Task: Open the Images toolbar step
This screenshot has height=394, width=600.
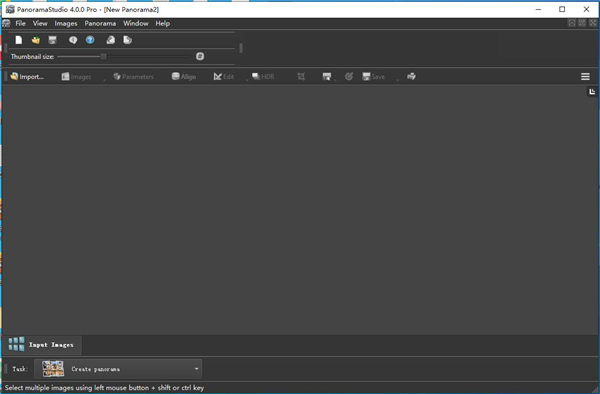Action: [x=77, y=77]
